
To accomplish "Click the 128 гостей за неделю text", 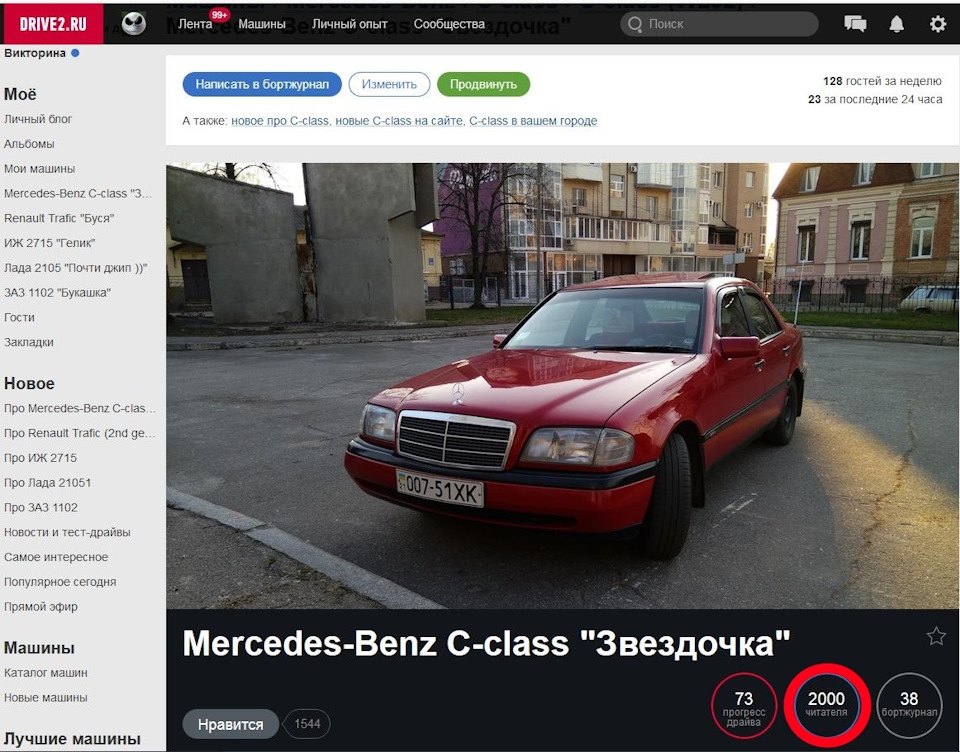I will [882, 81].
